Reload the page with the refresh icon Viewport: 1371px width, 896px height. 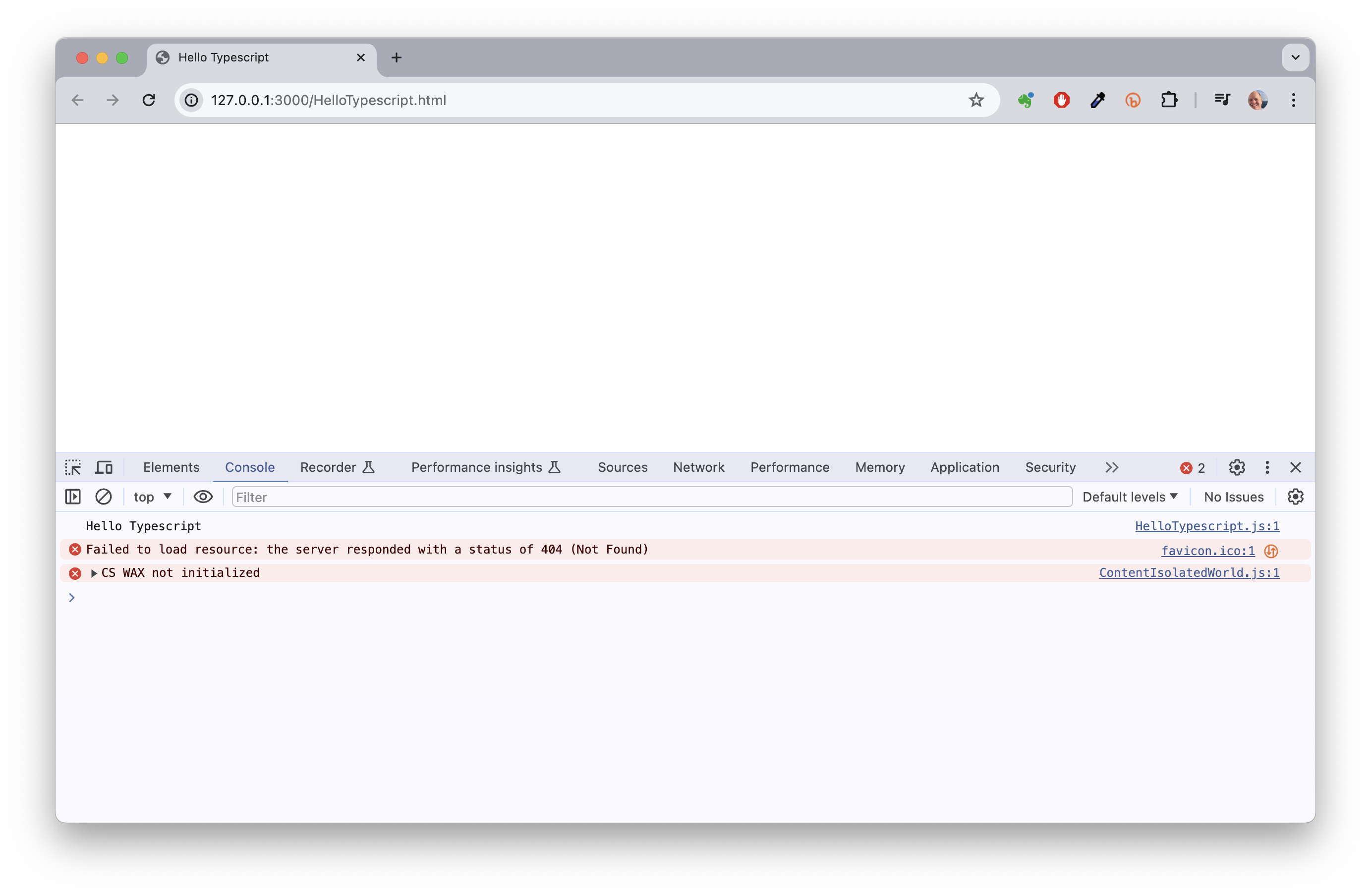coord(149,100)
